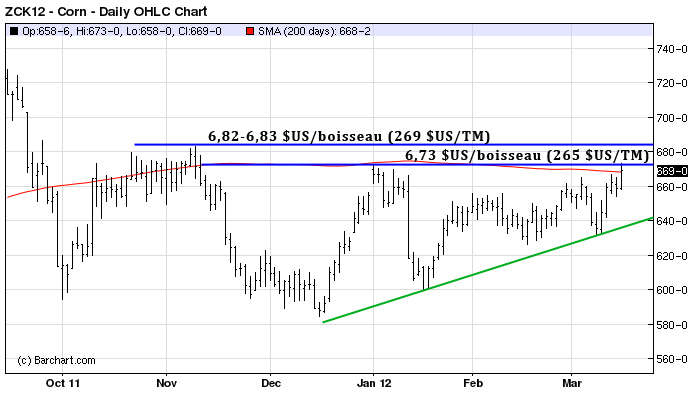Click the Jan 12 date axis label

click(374, 383)
